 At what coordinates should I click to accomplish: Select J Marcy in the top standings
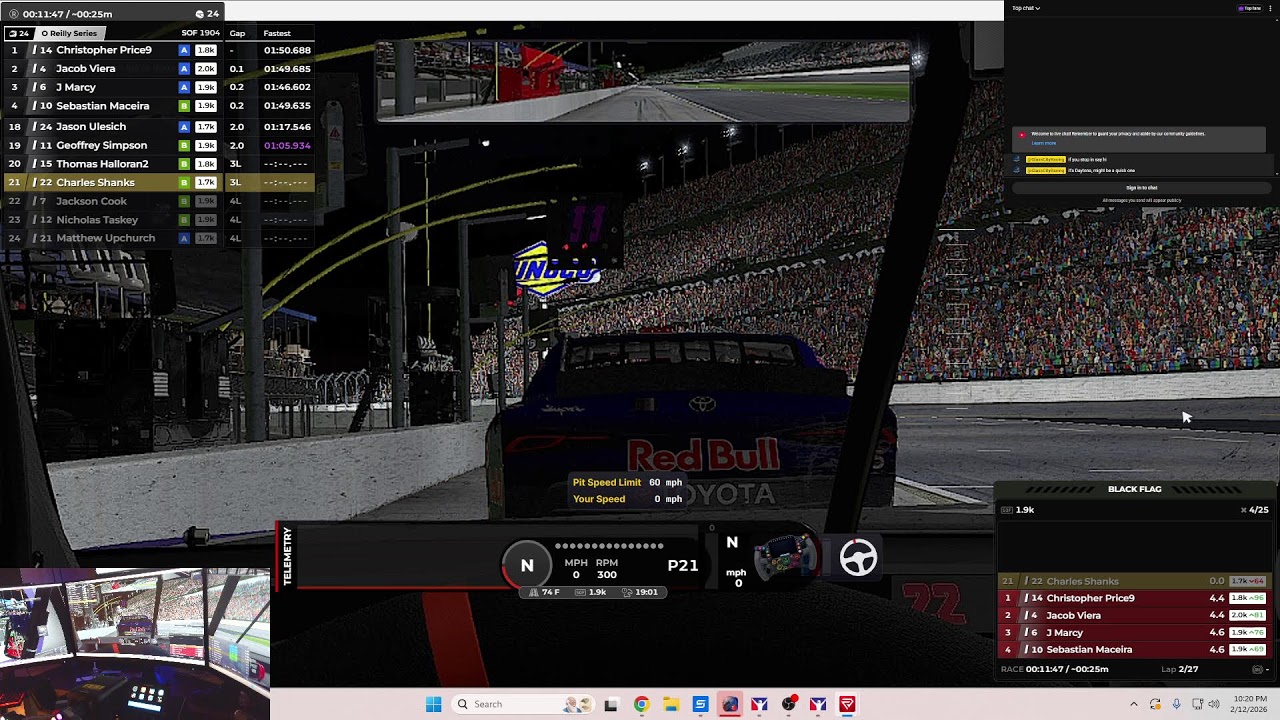click(158, 87)
